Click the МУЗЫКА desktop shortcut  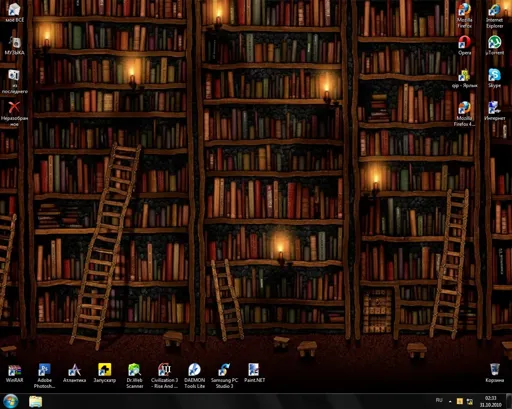click(14, 45)
